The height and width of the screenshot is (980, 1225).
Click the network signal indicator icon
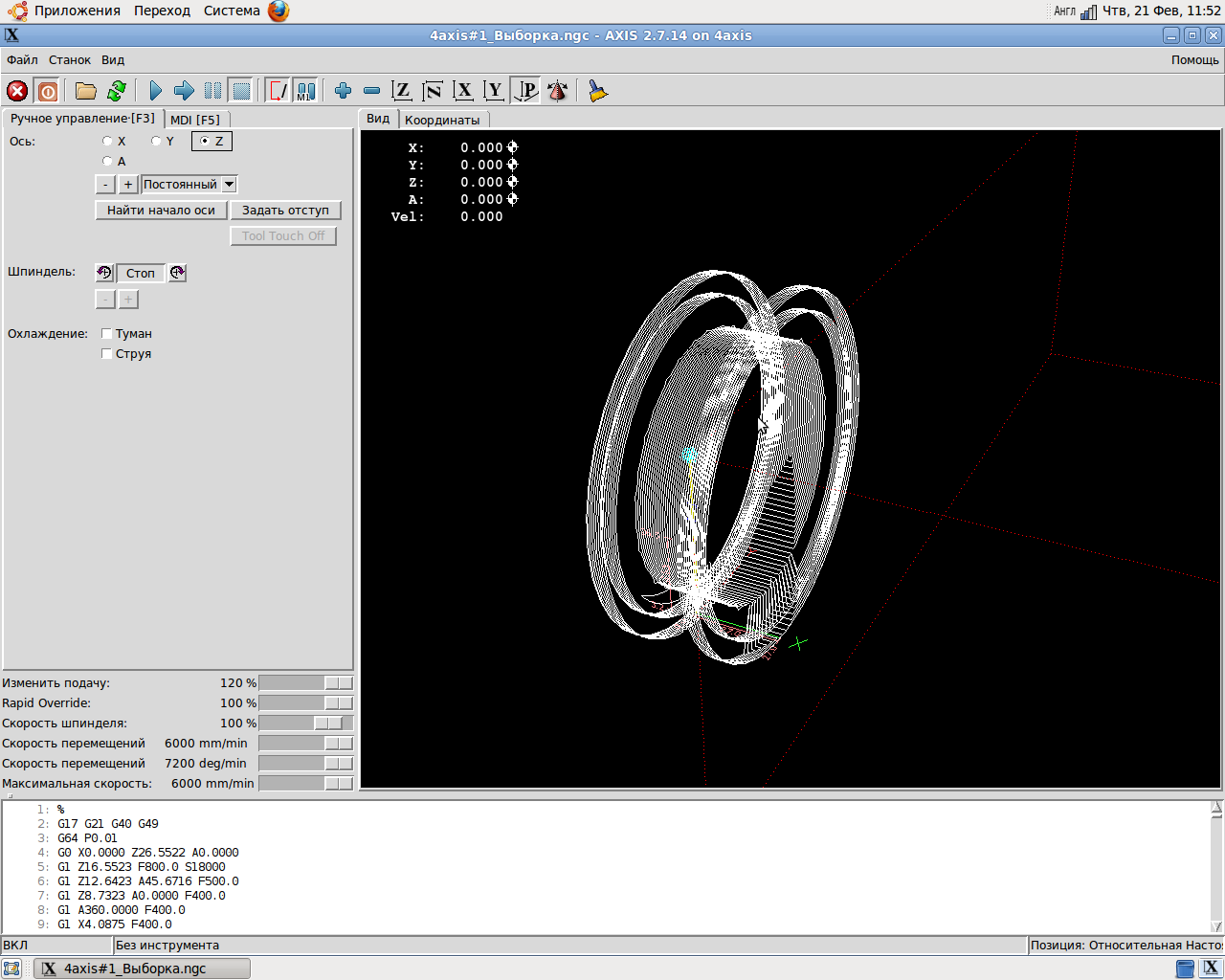(1089, 11)
